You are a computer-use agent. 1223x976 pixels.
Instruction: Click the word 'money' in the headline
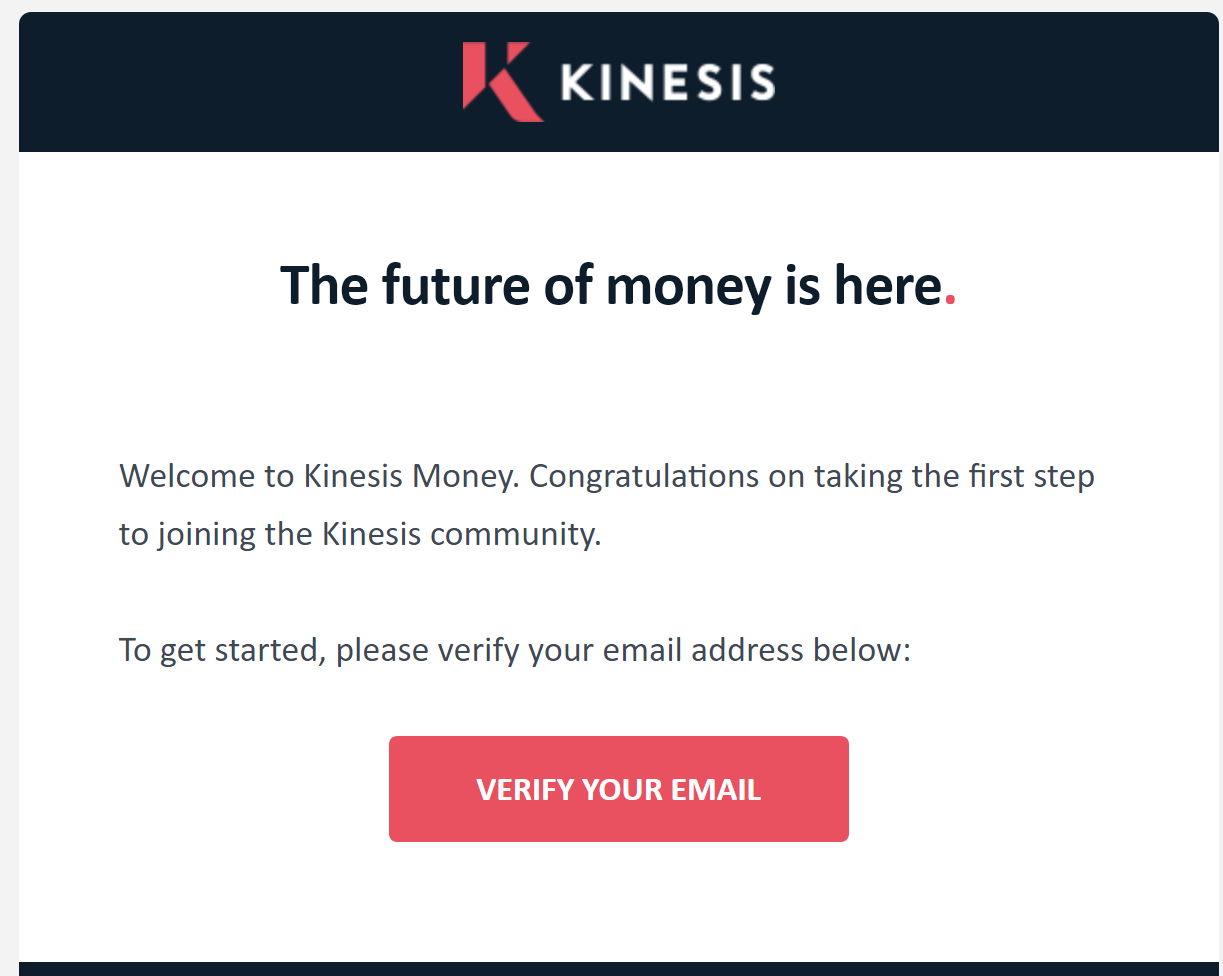point(688,286)
